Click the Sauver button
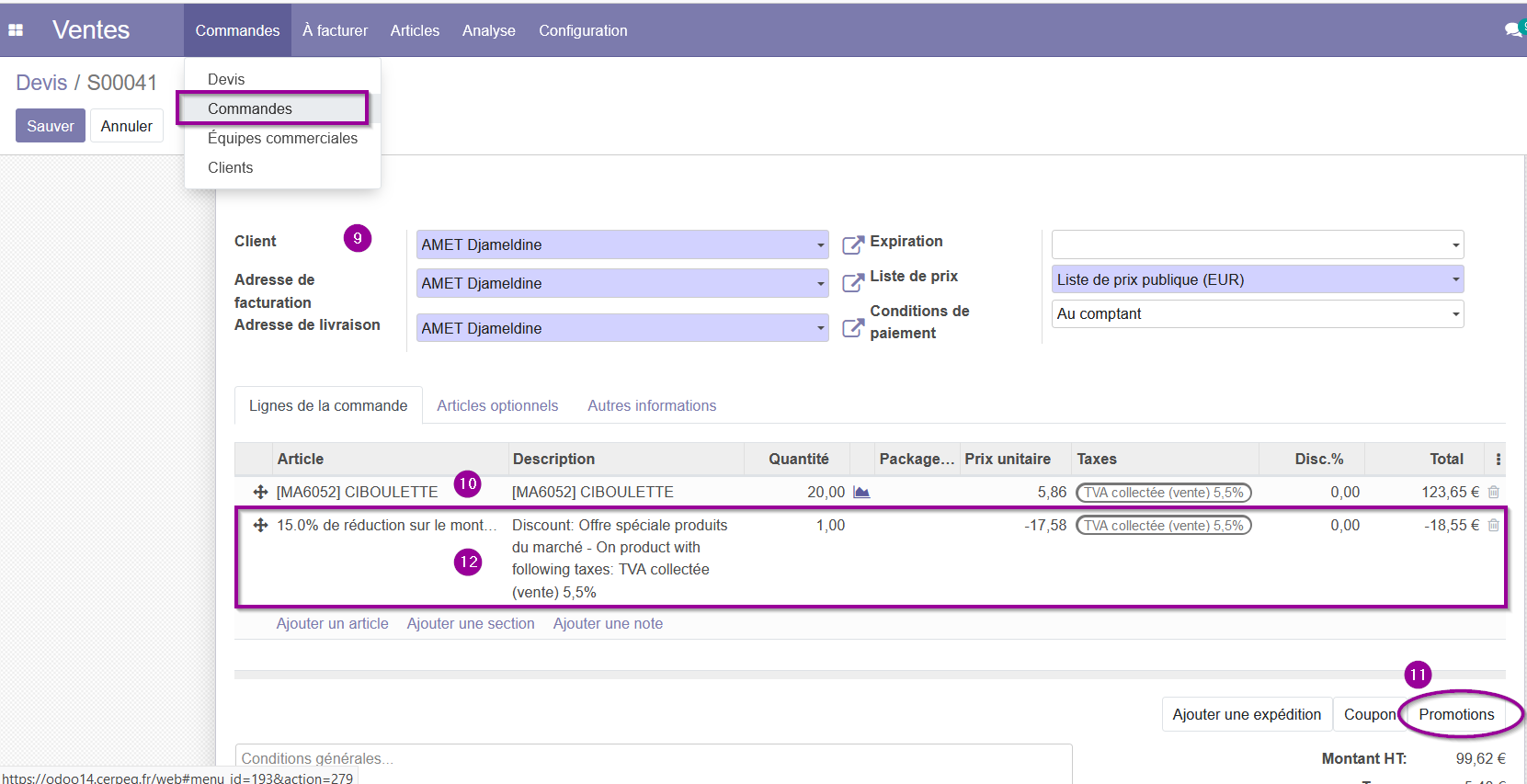Screen dimensions: 1527x784 click(x=51, y=126)
